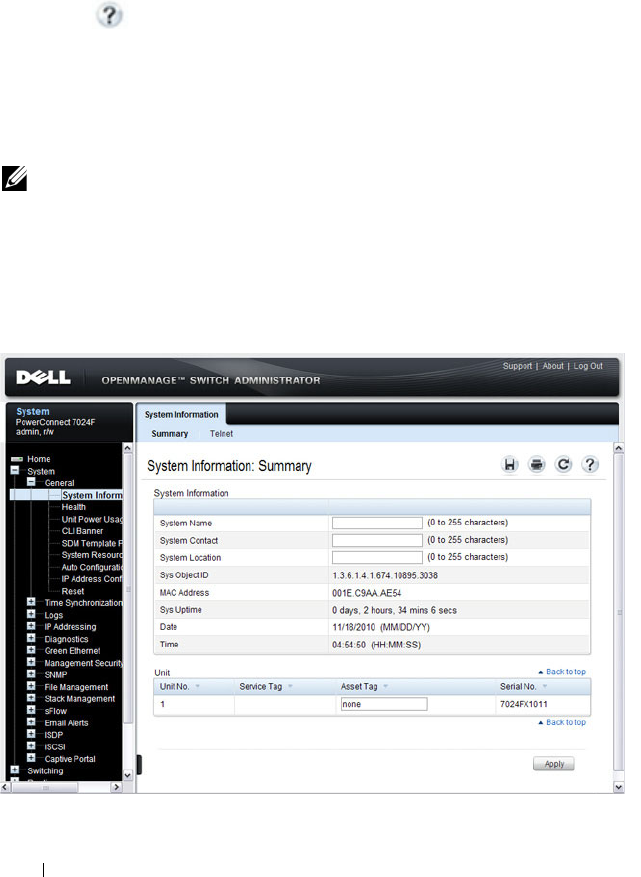Image resolution: width=641 pixels, height=877 pixels.
Task: Click the Asset Tag field containing none
Action: tap(384, 704)
